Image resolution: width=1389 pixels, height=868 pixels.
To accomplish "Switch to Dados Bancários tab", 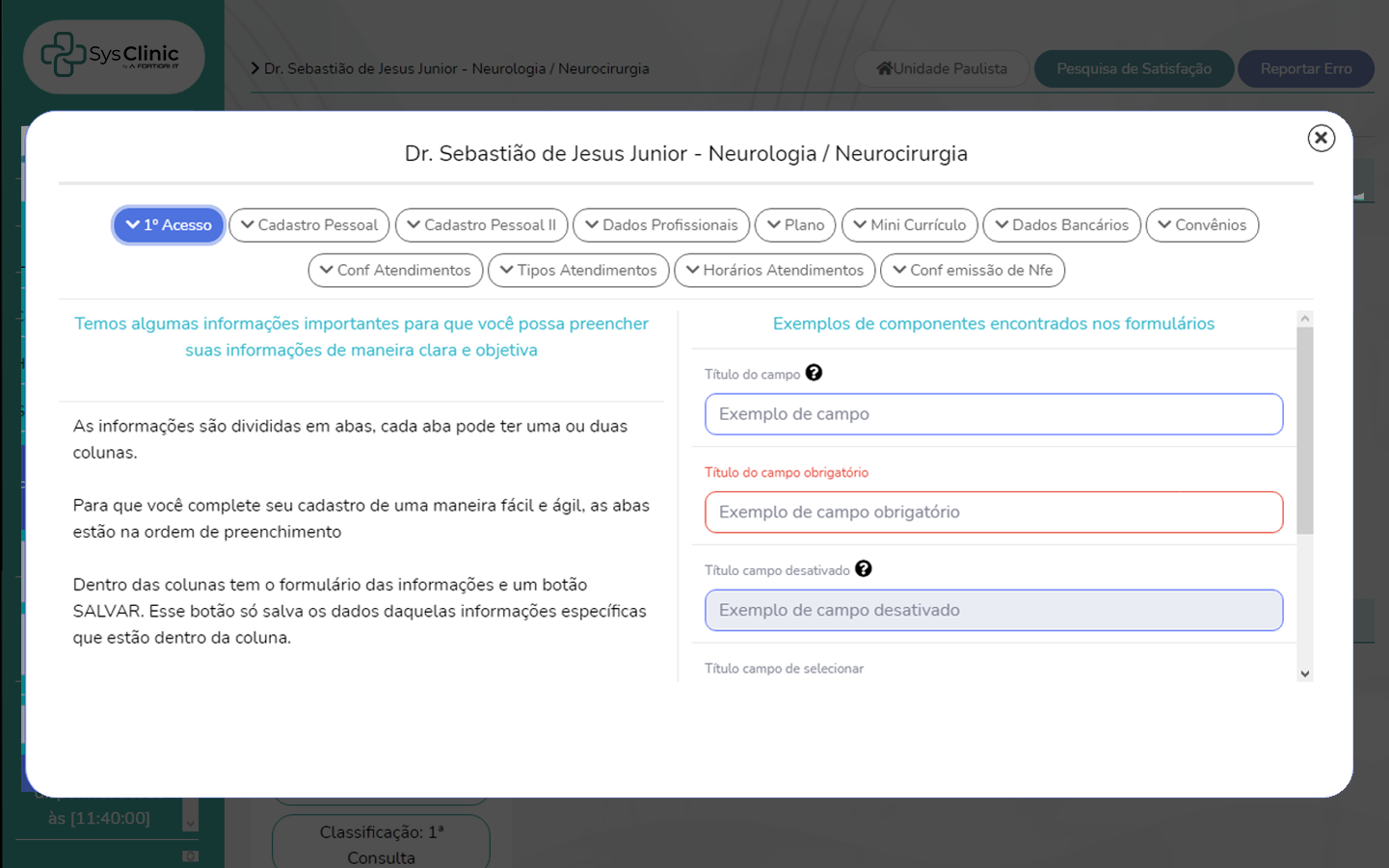I will 1061,225.
